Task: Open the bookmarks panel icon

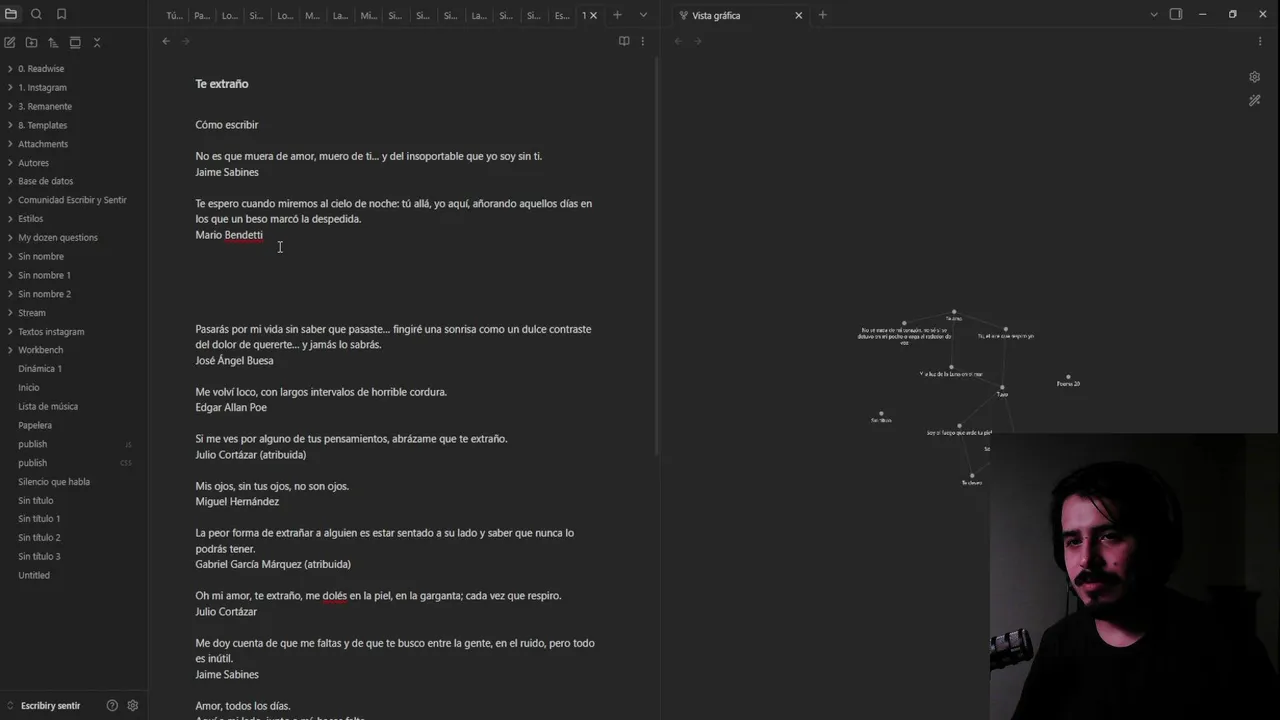Action: pos(61,14)
